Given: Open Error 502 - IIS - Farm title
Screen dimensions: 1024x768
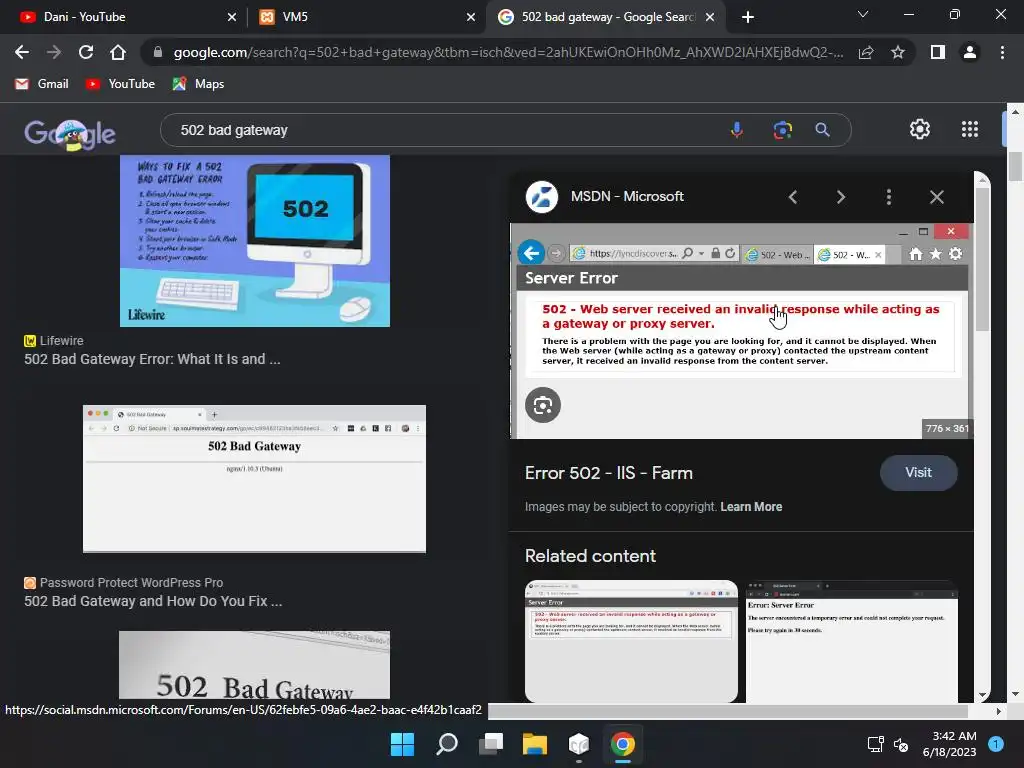Looking at the screenshot, I should tap(609, 473).
